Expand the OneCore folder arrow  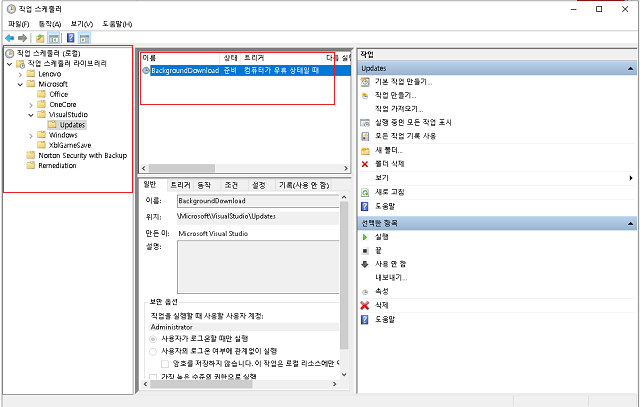[x=31, y=105]
